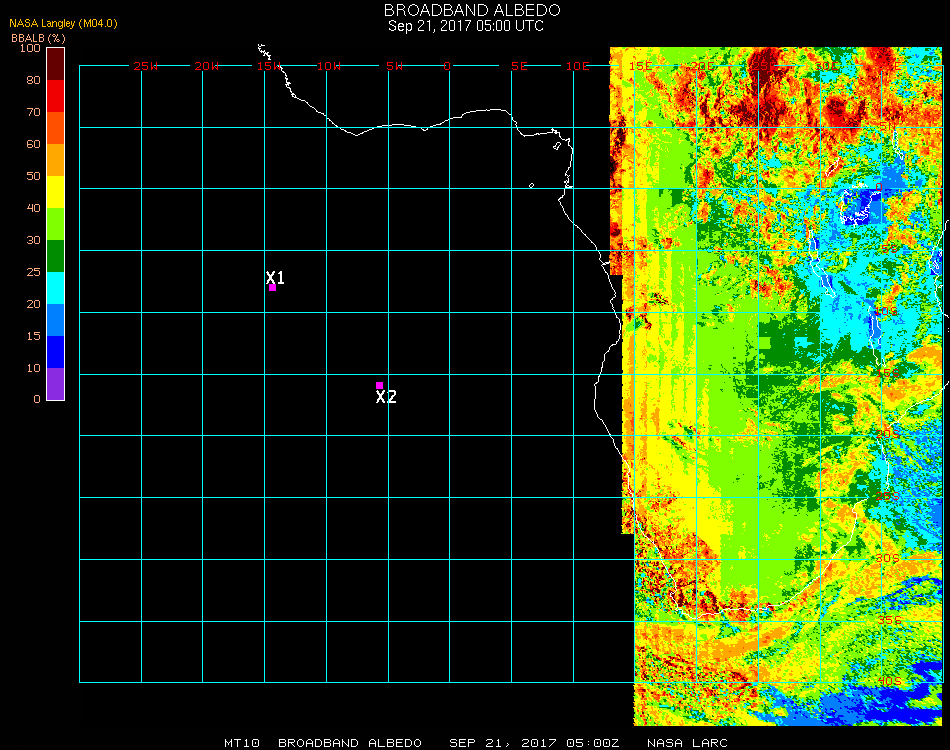
Task: Click the 20S latitude label
Action: pyautogui.click(x=888, y=434)
